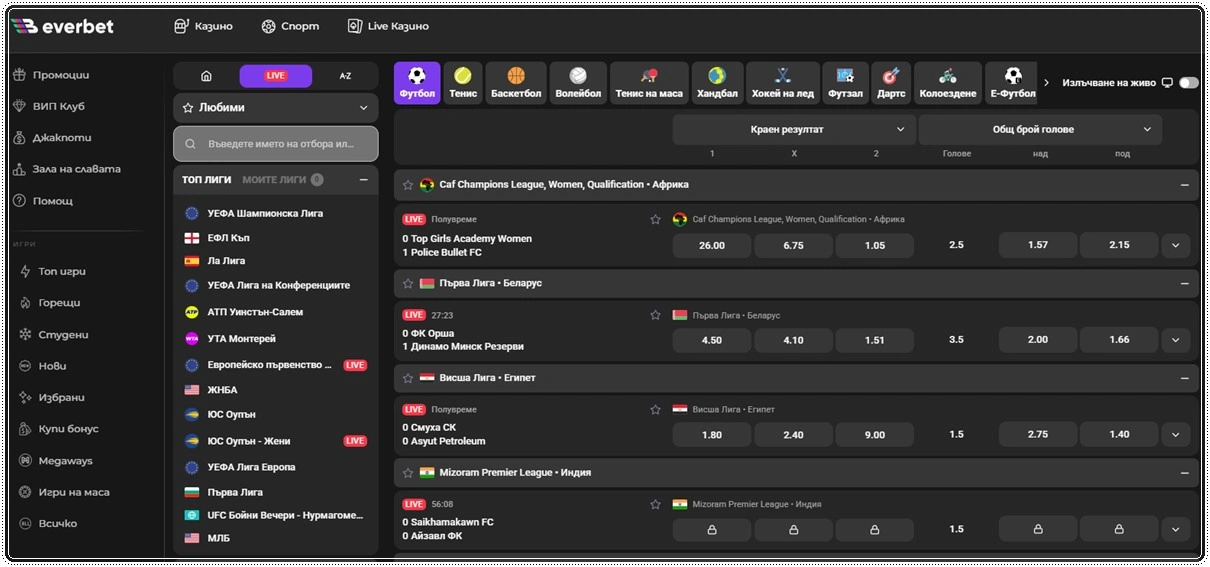Select 9.00 odds for Asyut Petroleum

coord(875,435)
